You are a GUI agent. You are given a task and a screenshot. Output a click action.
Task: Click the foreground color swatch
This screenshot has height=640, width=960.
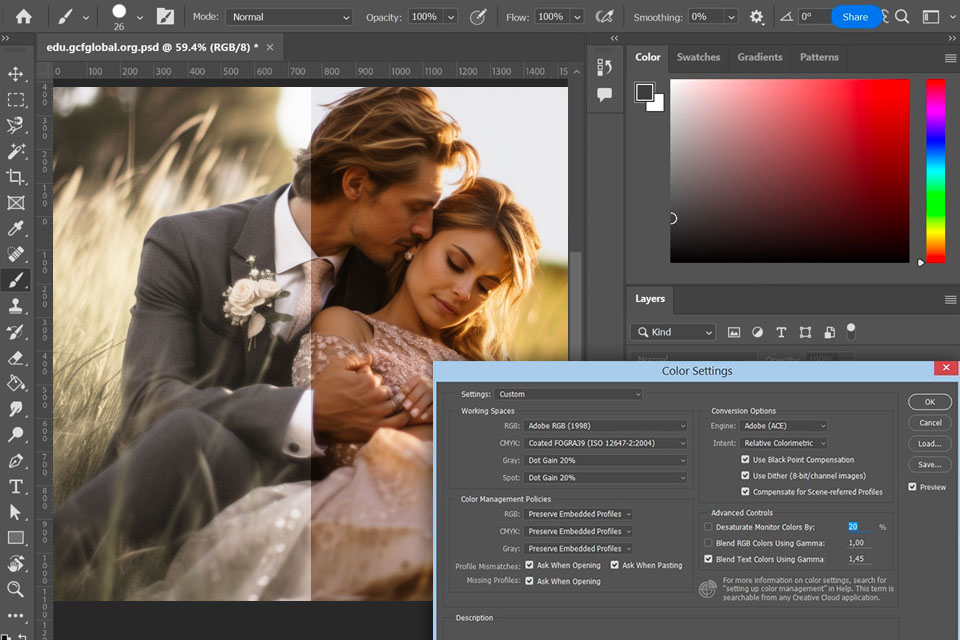tap(644, 92)
